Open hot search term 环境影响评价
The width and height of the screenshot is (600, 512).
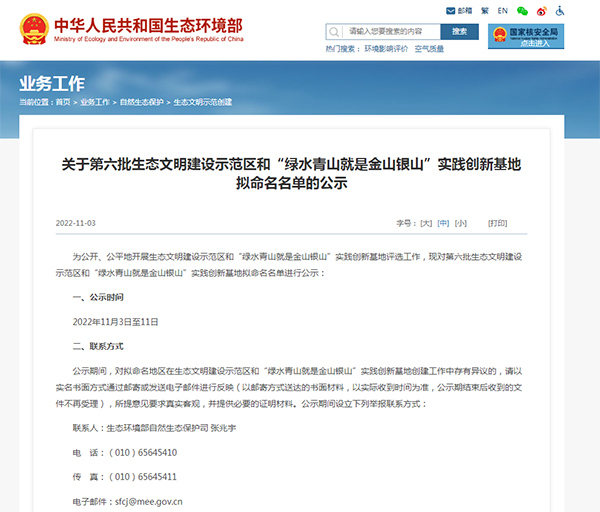click(387, 49)
